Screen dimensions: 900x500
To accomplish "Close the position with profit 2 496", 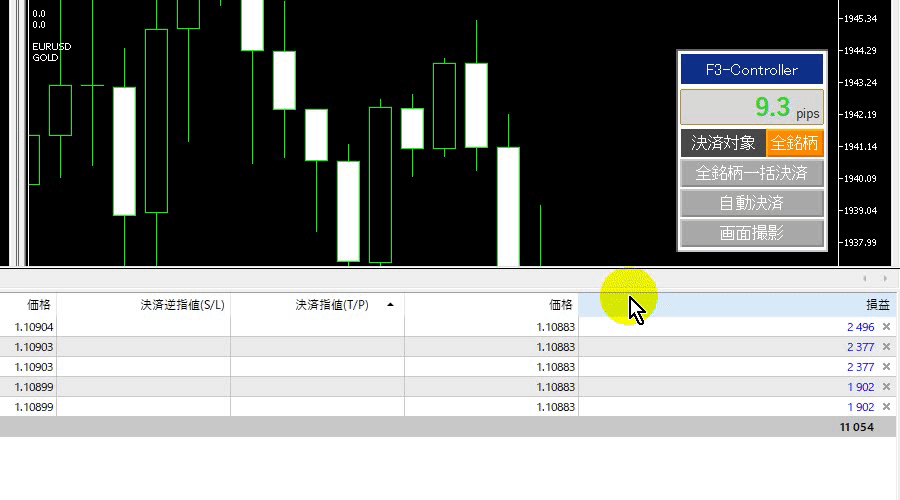I will click(x=886, y=327).
